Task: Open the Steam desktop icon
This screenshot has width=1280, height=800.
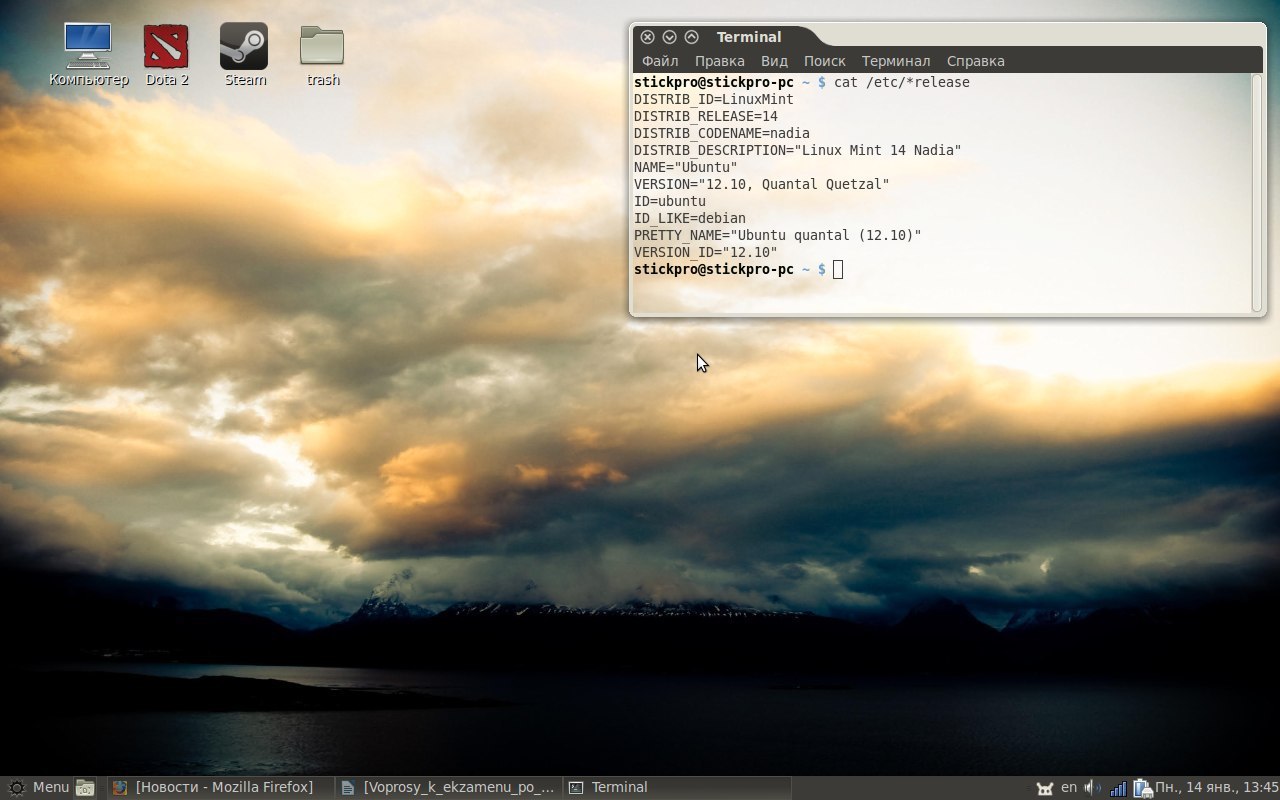Action: tap(245, 55)
